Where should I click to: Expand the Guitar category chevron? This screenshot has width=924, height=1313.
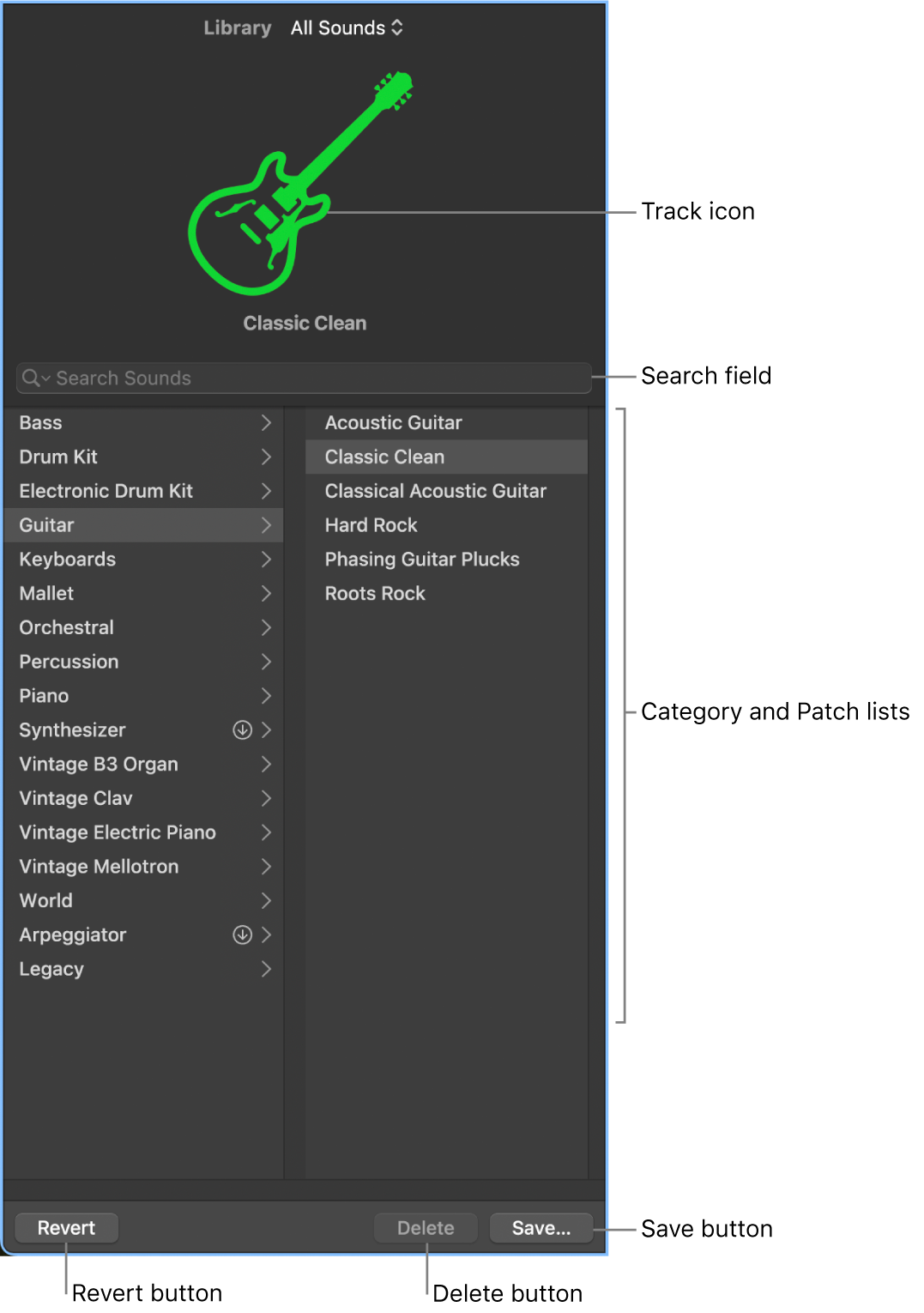pyautogui.click(x=267, y=524)
